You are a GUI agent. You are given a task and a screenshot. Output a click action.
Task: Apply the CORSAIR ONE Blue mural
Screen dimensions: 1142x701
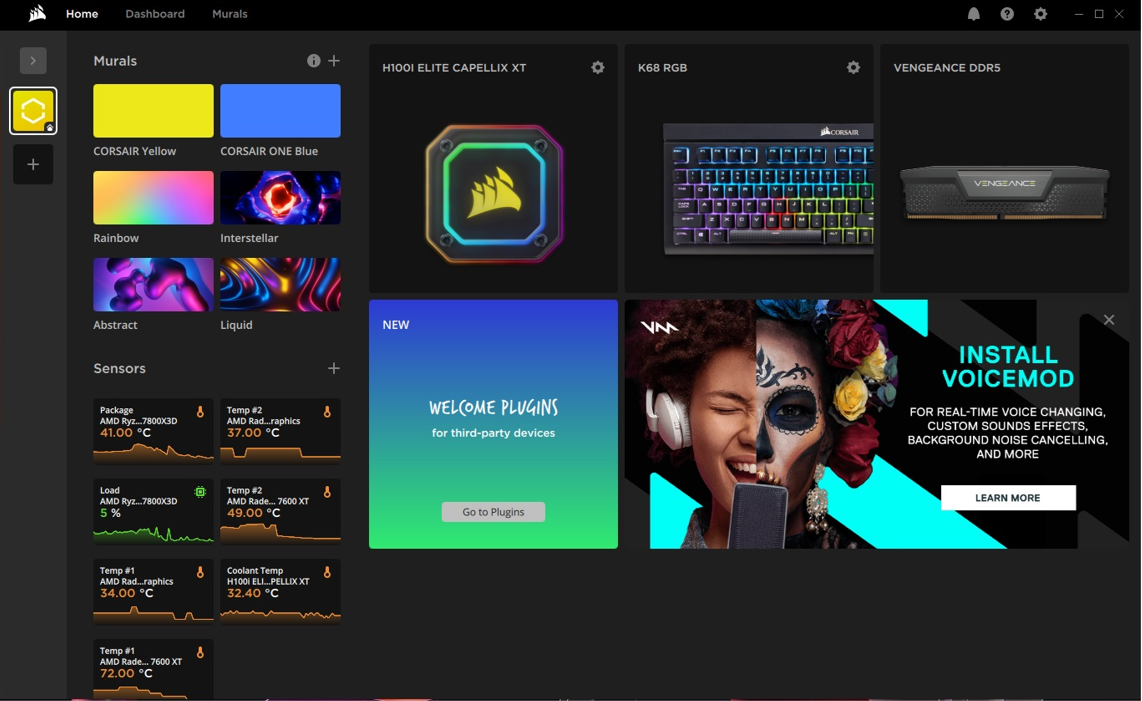click(280, 111)
